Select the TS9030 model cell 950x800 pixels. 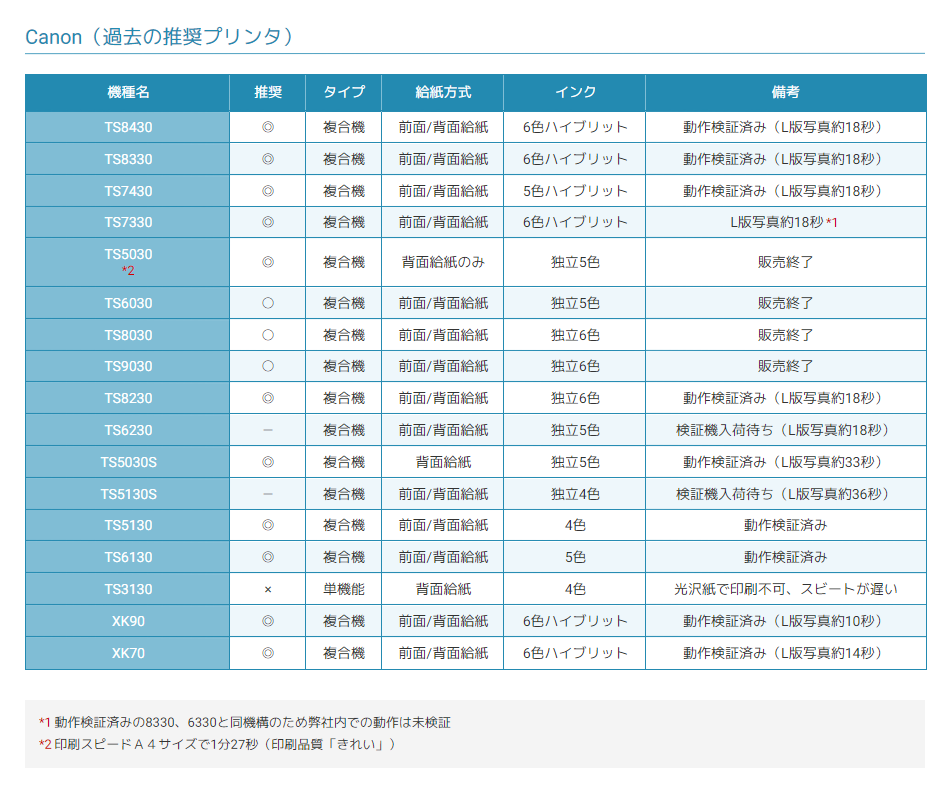[128, 367]
